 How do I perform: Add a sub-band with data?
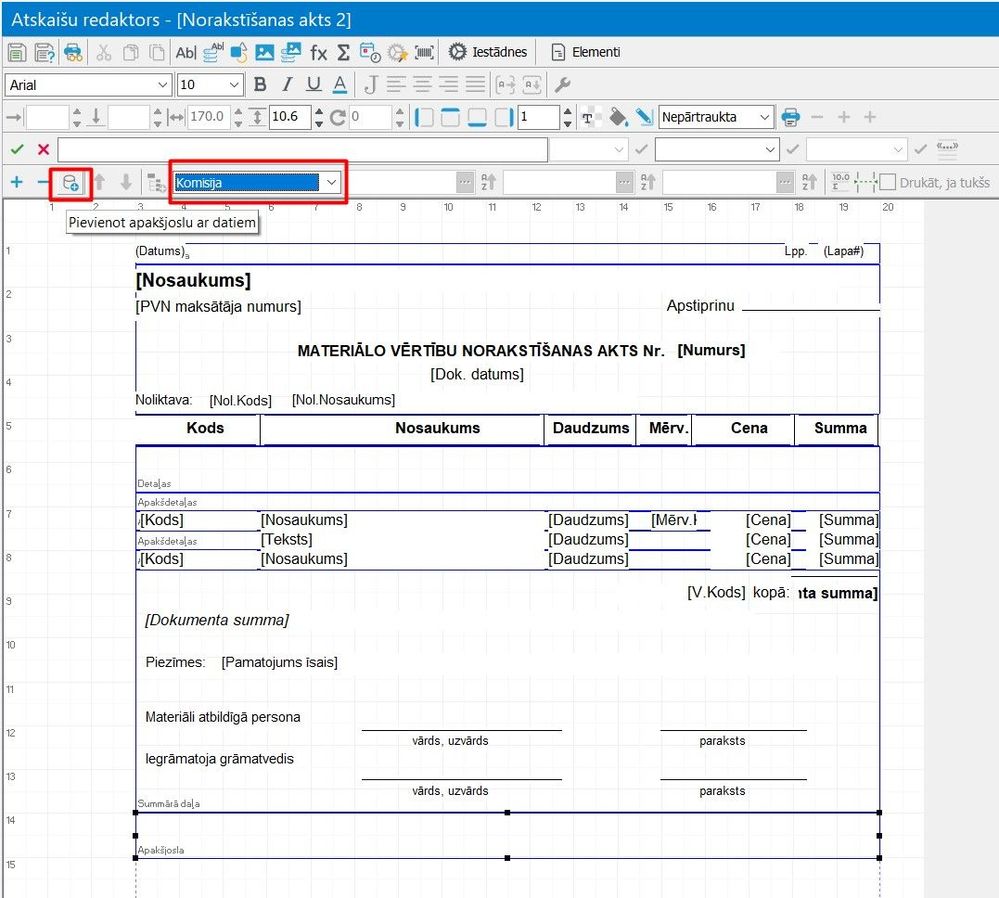click(x=71, y=182)
